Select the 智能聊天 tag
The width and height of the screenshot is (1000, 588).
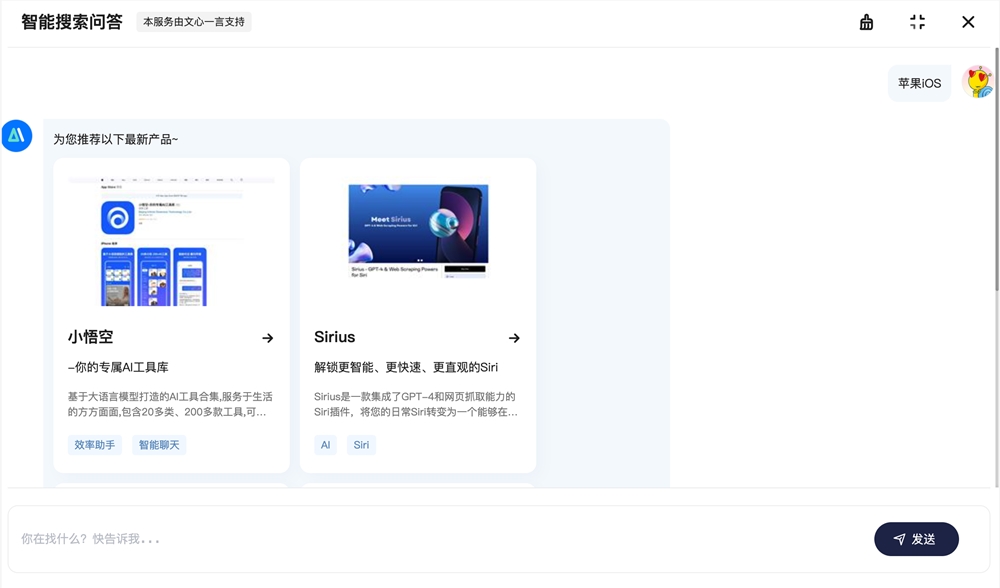tap(159, 444)
